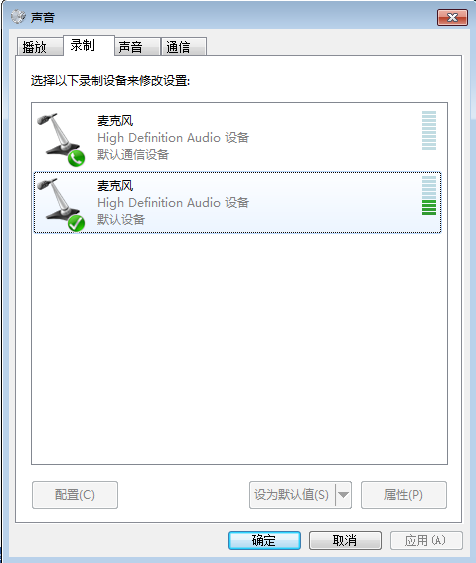Viewport: 476px width, 563px height.
Task: Click the green phone badge on first microphone
Action: 76,158
